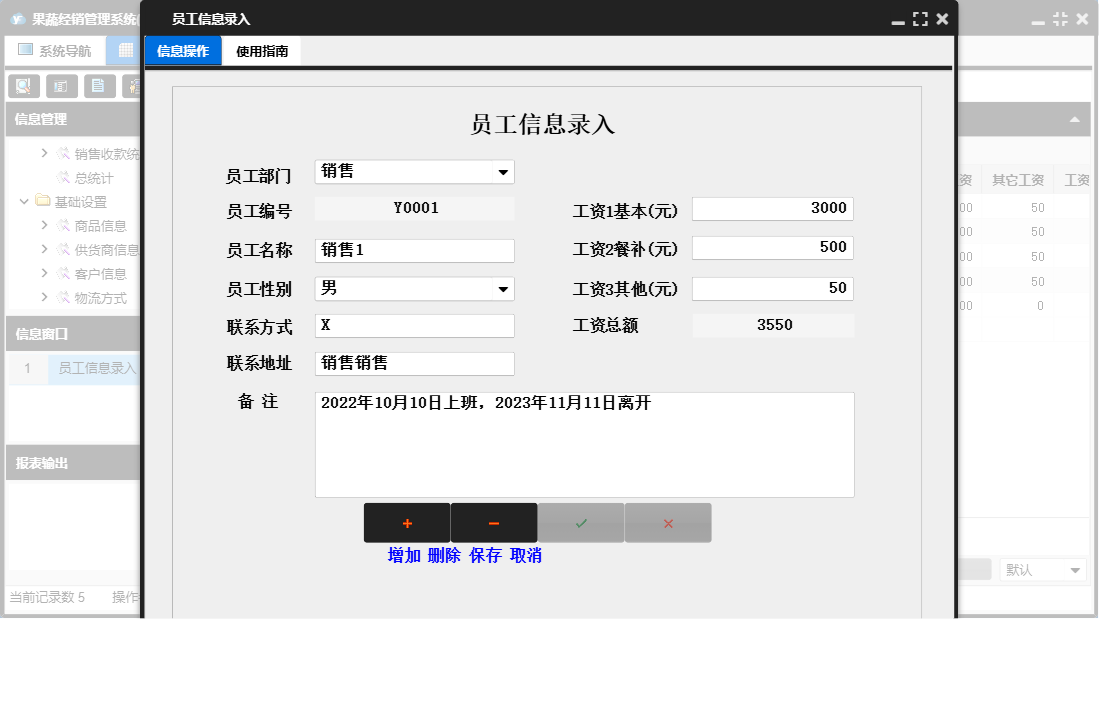This screenshot has height=715, width=1099.
Task: Open the 员工性别 dropdown showing 男
Action: 505,288
